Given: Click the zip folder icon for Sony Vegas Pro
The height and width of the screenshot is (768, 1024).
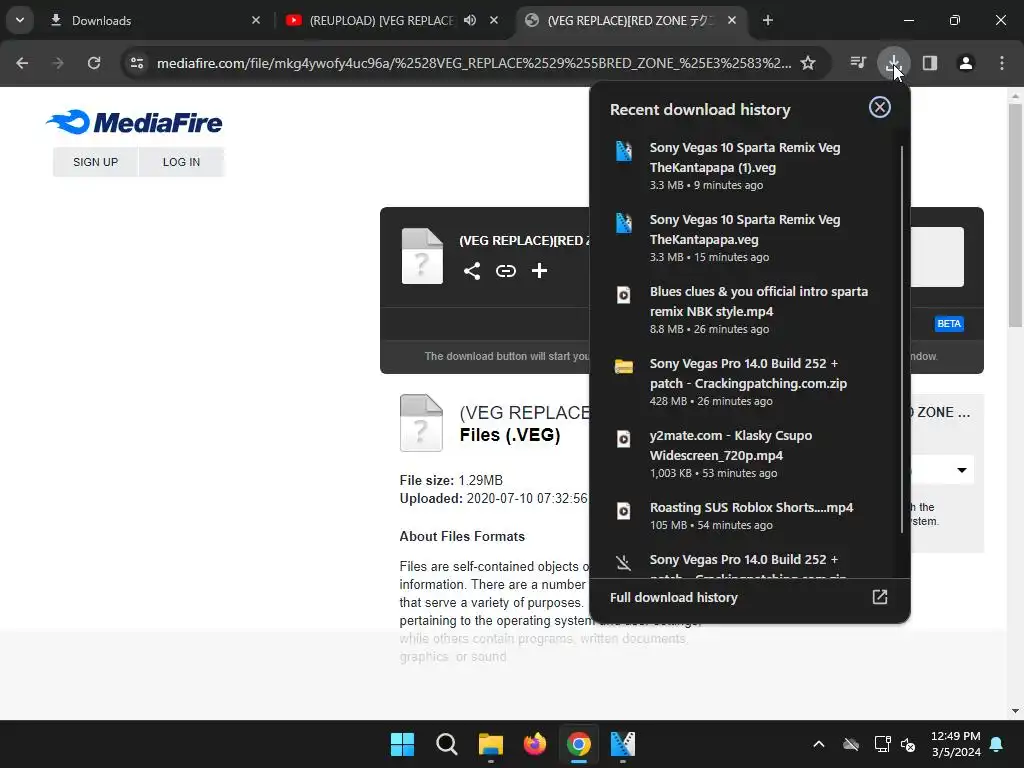Looking at the screenshot, I should point(624,366).
